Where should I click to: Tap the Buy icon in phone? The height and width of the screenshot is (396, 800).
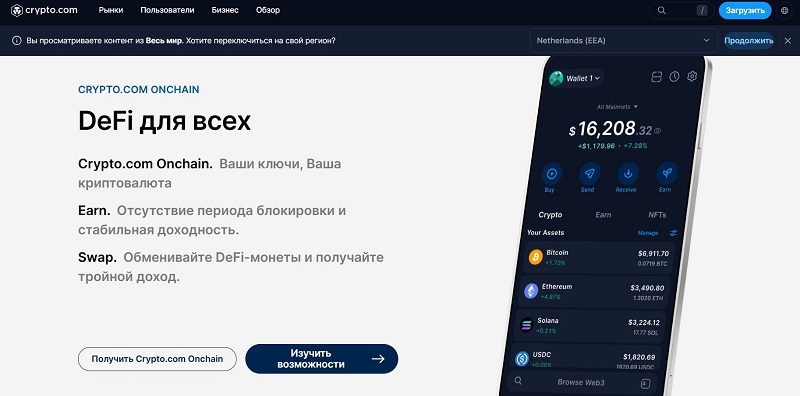(551, 174)
